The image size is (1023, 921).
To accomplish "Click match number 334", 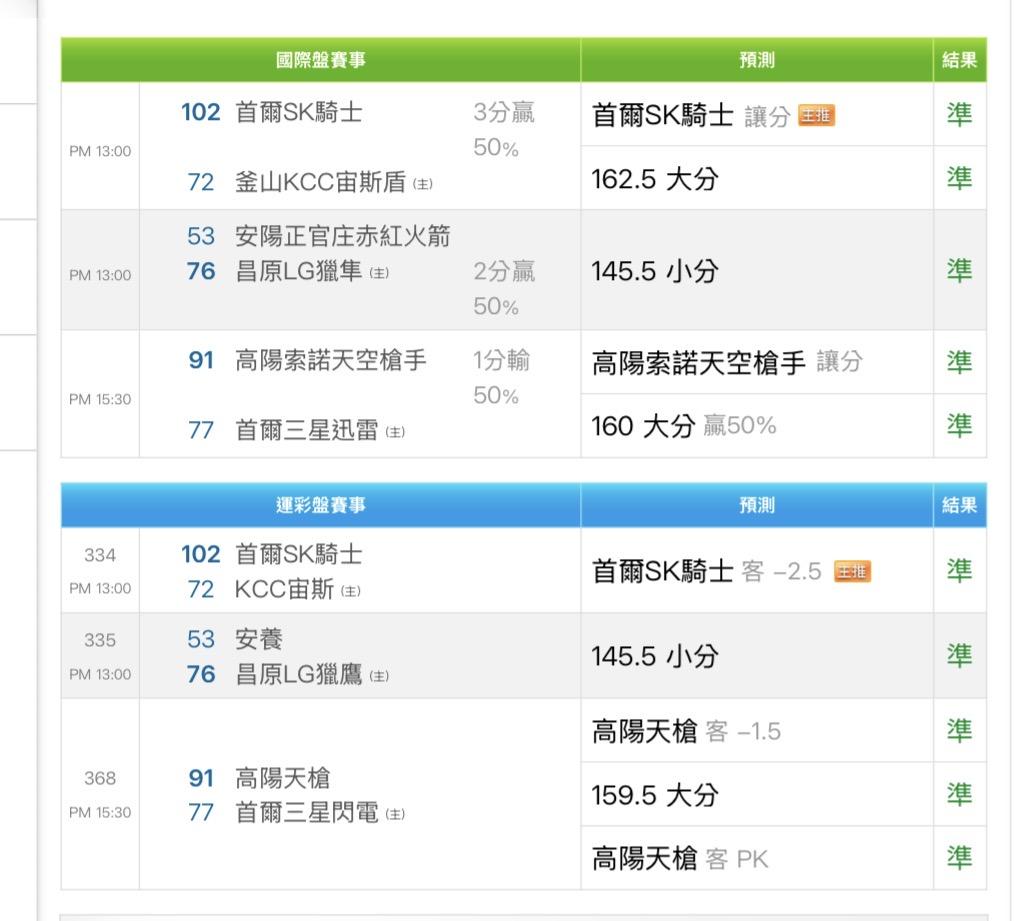I will [x=100, y=555].
